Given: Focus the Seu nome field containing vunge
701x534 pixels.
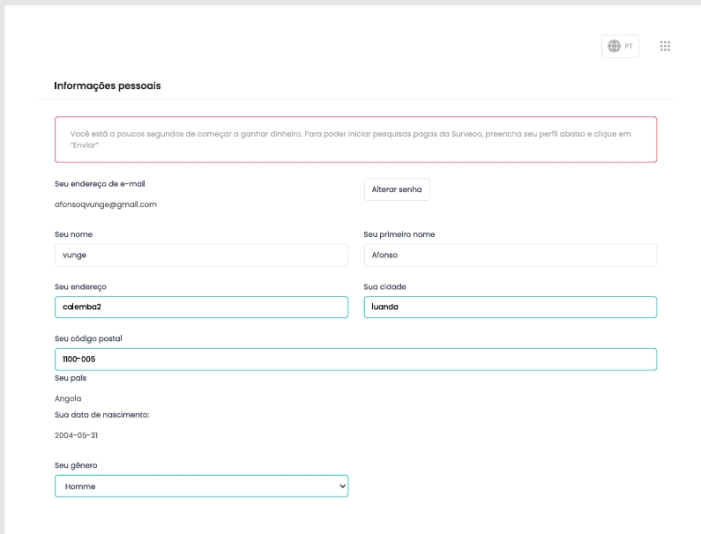Looking at the screenshot, I should click(201, 255).
